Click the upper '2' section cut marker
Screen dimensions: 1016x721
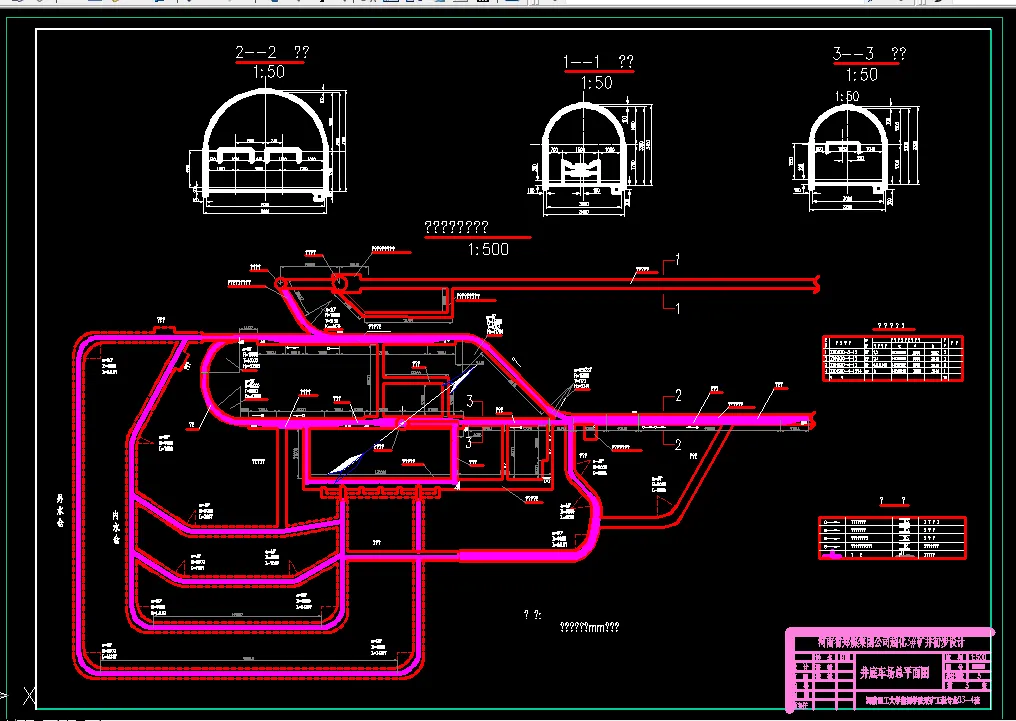(x=678, y=396)
